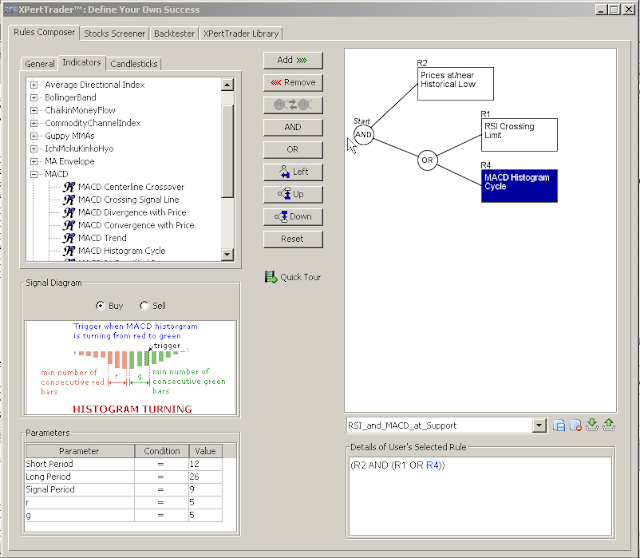
Task: Select MACD Centerline Crossover rule icon
Action: tap(69, 187)
